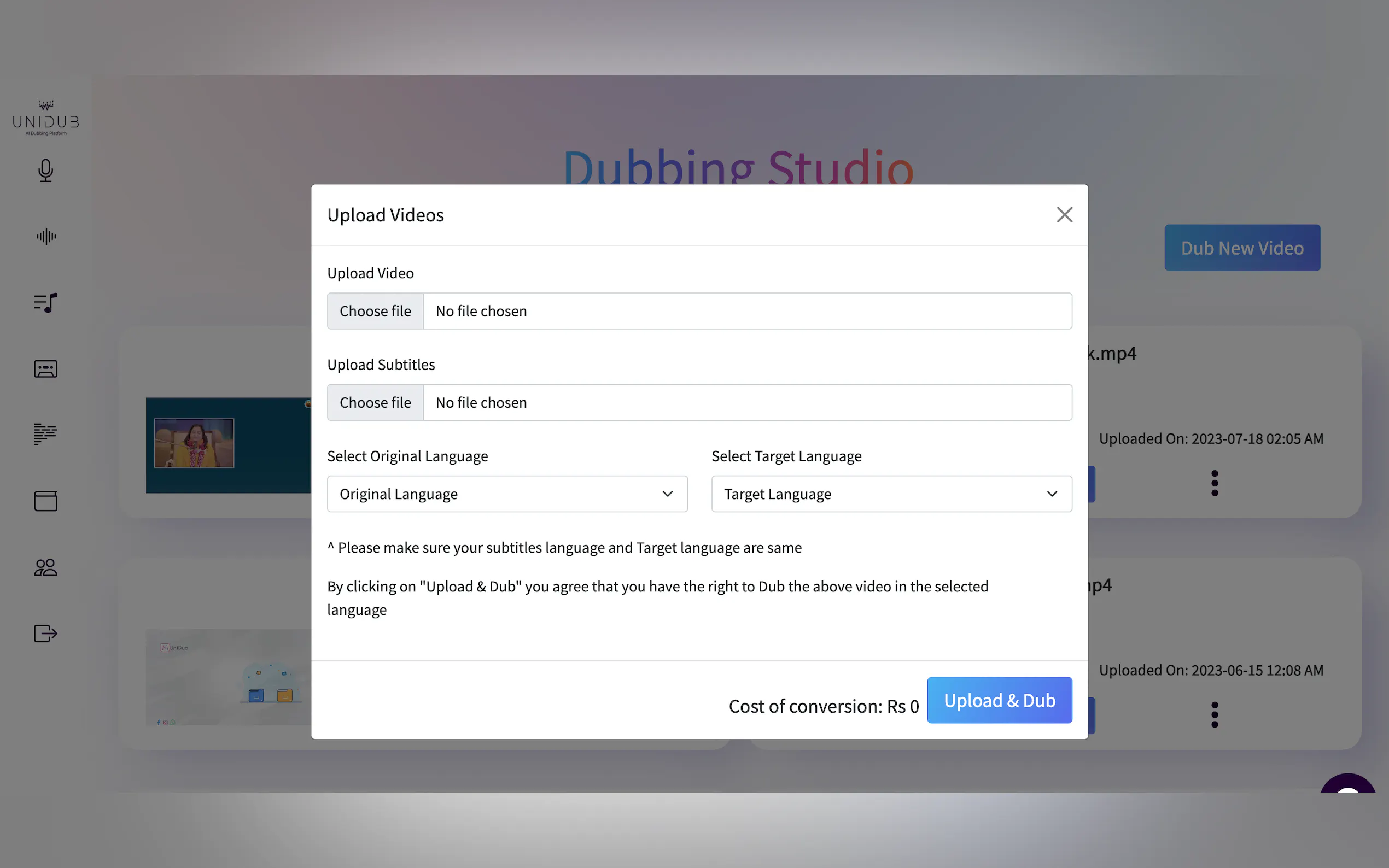
Task: Open the audio waveform sidebar icon
Action: click(46, 237)
